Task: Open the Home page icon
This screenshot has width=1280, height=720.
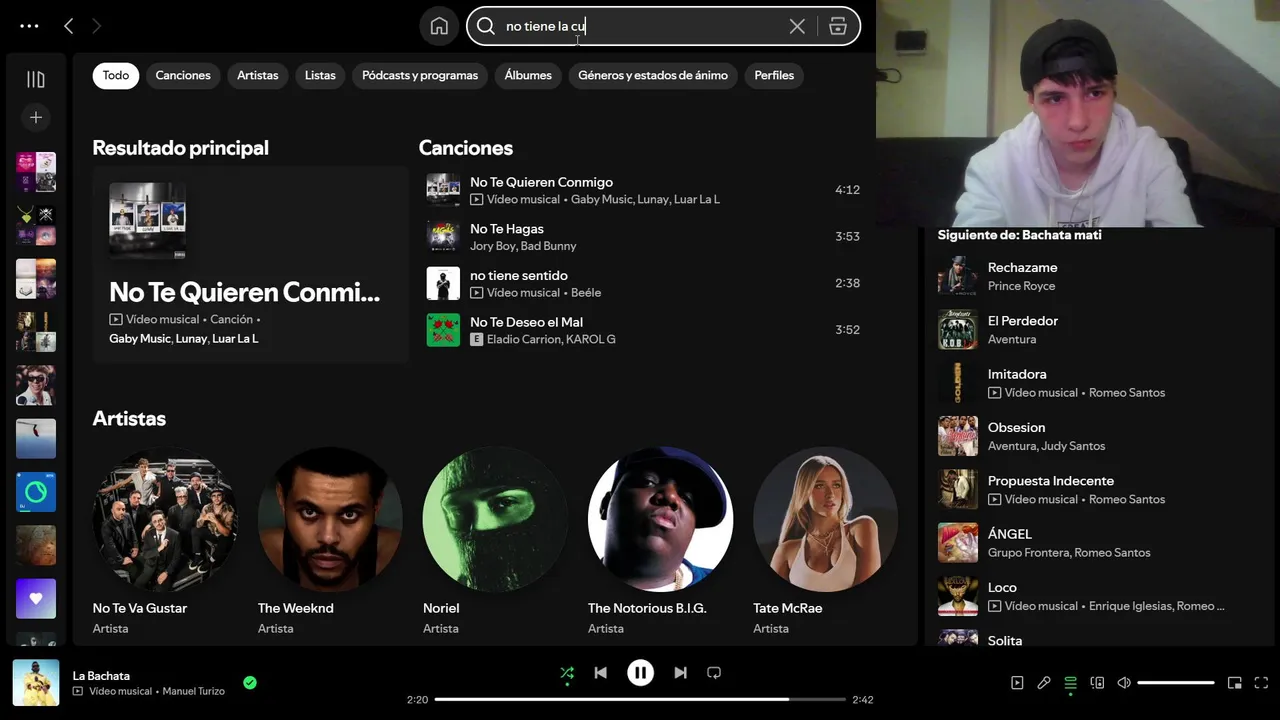Action: tap(439, 26)
